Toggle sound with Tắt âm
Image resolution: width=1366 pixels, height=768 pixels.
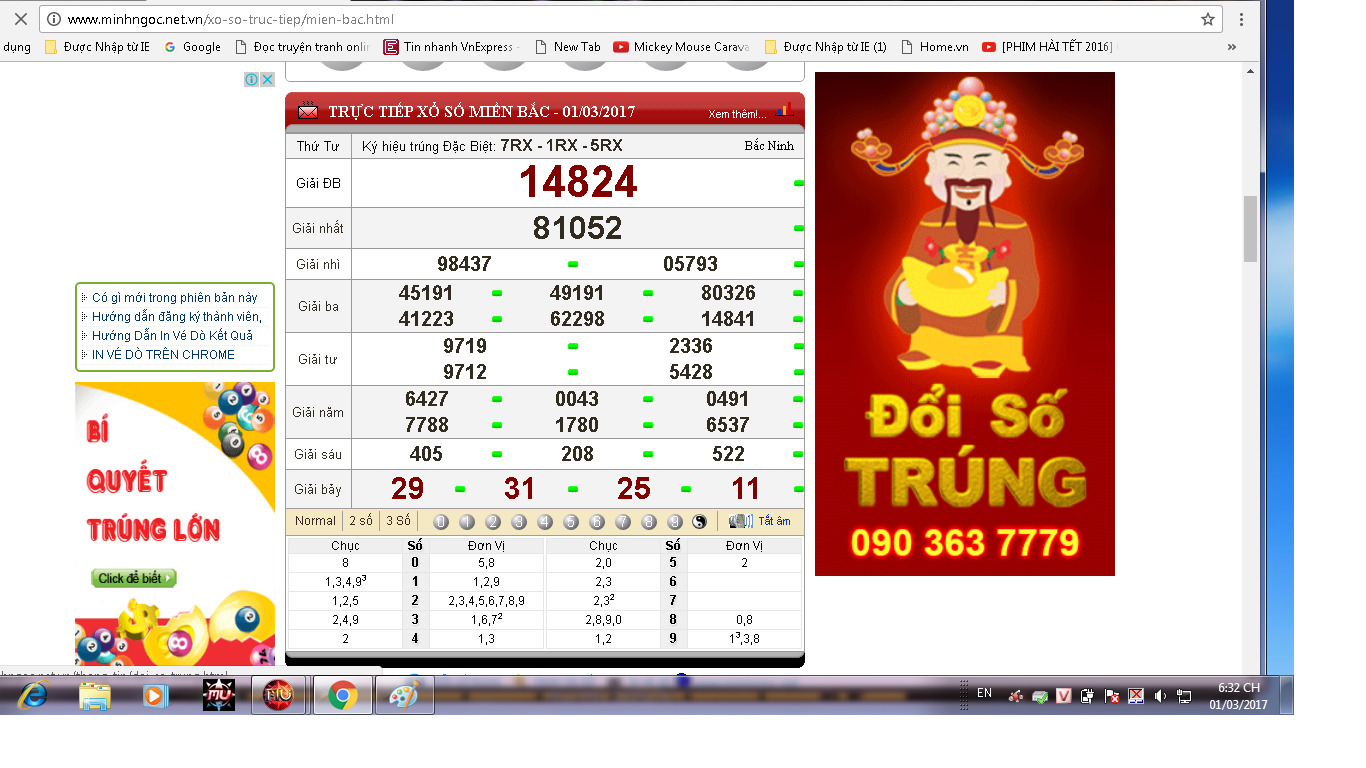point(774,521)
